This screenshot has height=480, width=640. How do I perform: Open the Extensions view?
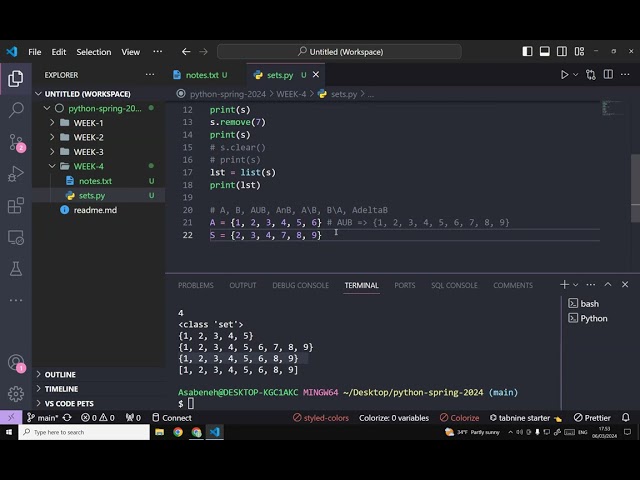click(16, 205)
